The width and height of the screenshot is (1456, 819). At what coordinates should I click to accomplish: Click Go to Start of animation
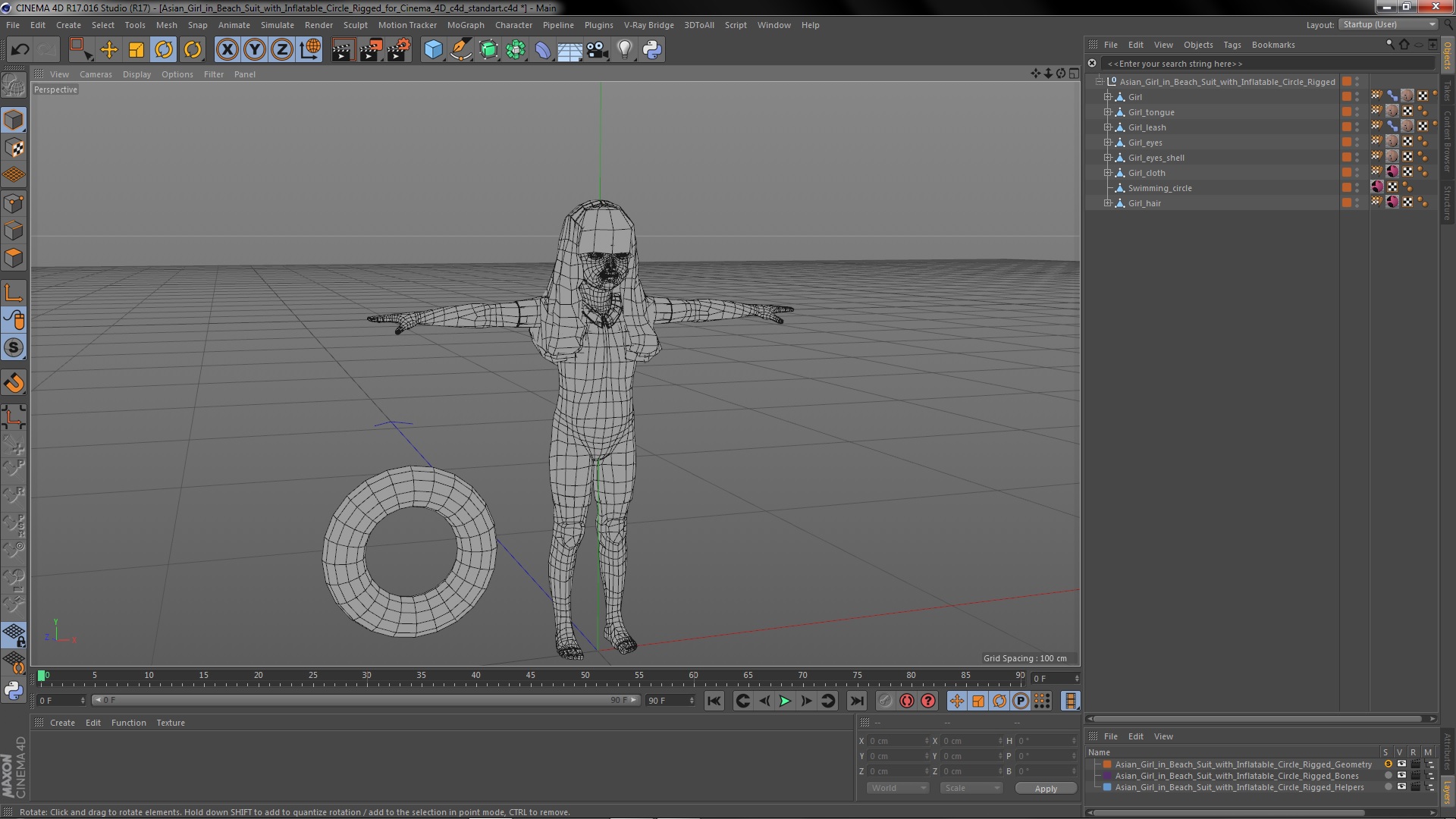pyautogui.click(x=714, y=701)
